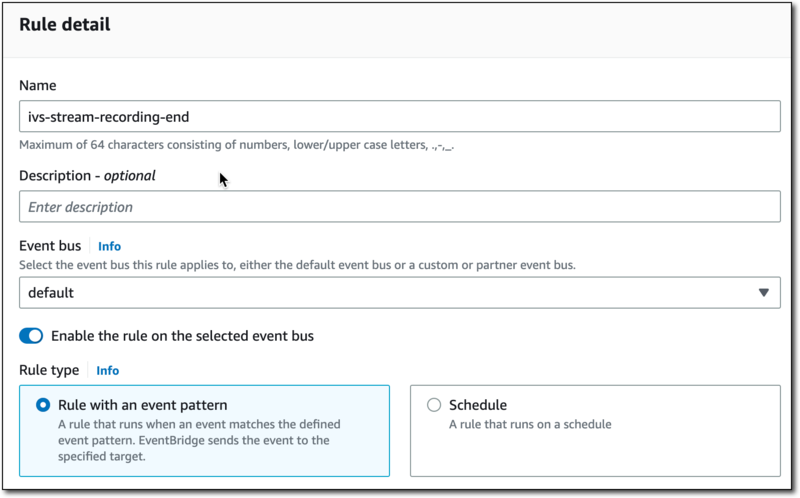Click the Event bus dropdown arrow

point(763,293)
